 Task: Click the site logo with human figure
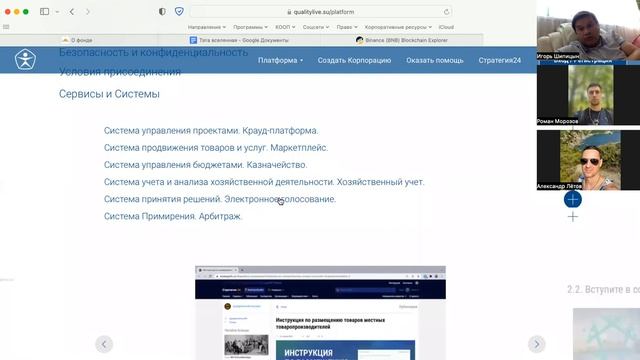[x=25, y=60]
